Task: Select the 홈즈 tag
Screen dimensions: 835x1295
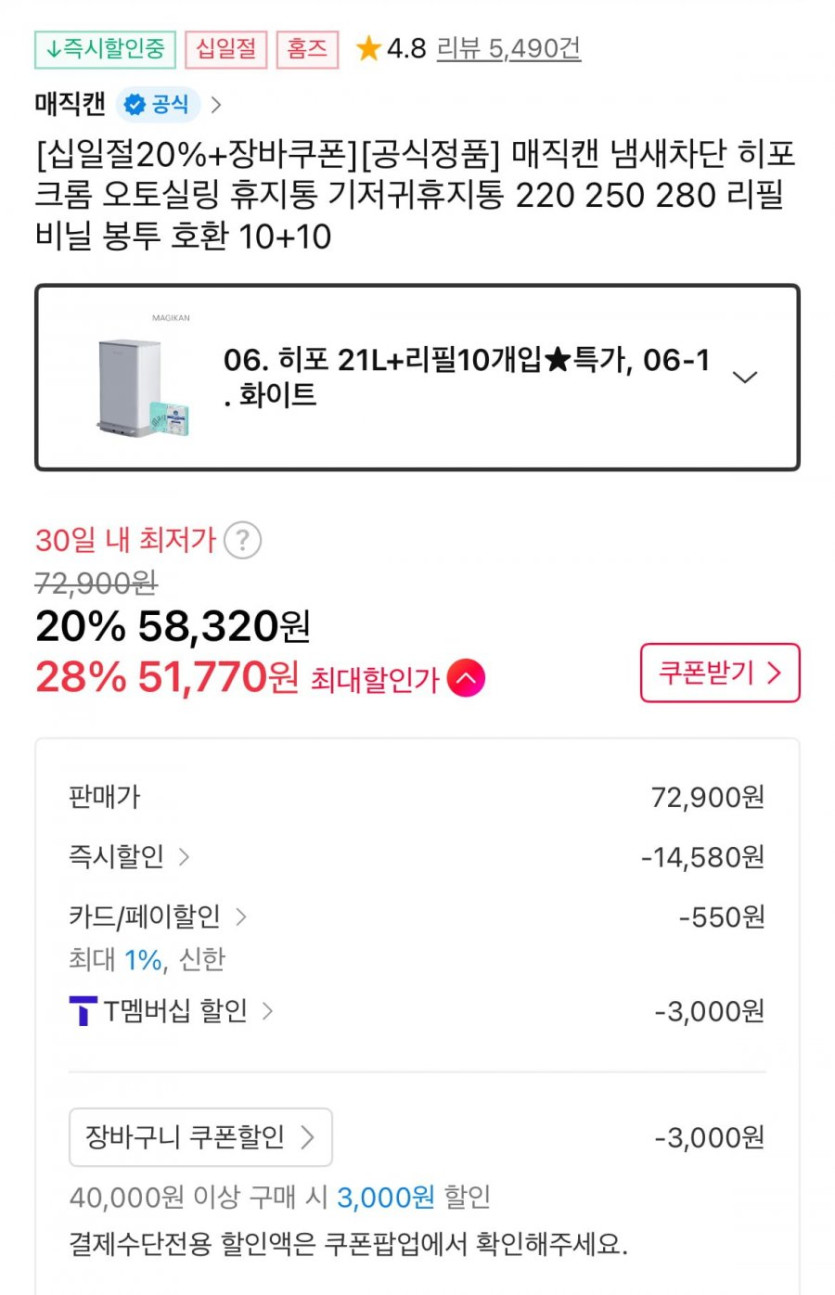Action: [307, 49]
